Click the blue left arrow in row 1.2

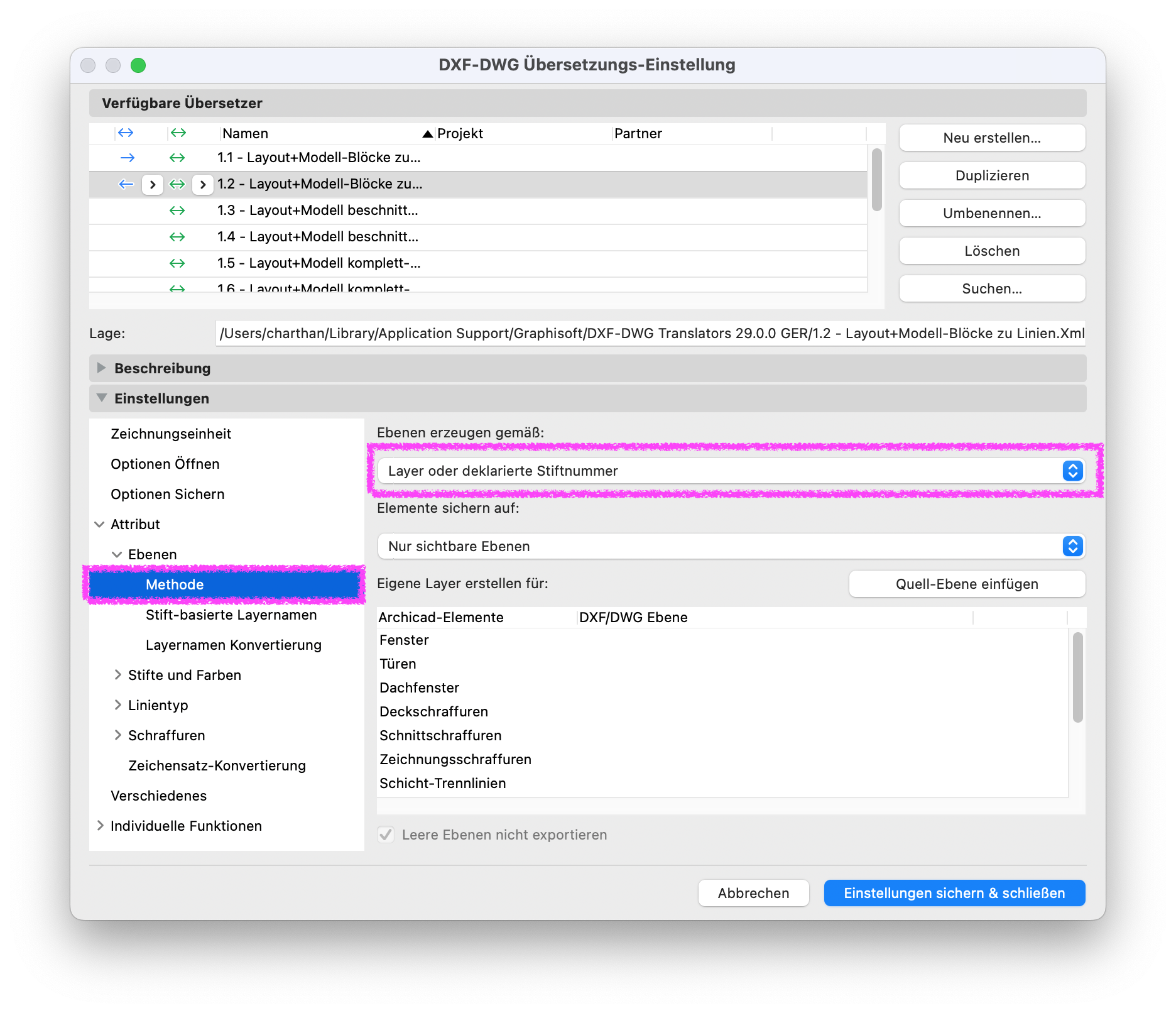(x=126, y=184)
